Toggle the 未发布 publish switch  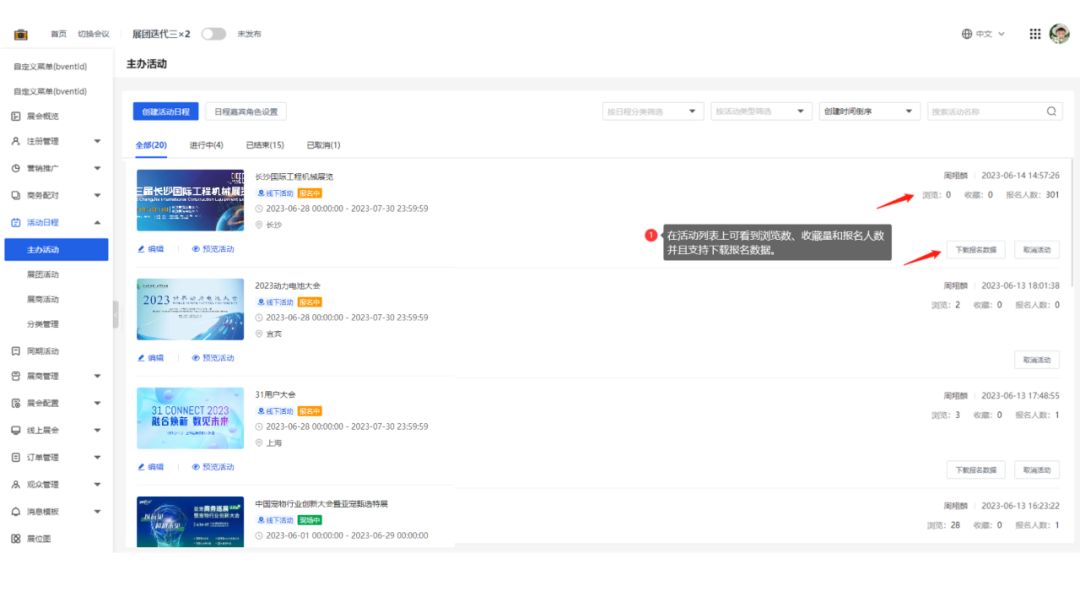pos(213,34)
